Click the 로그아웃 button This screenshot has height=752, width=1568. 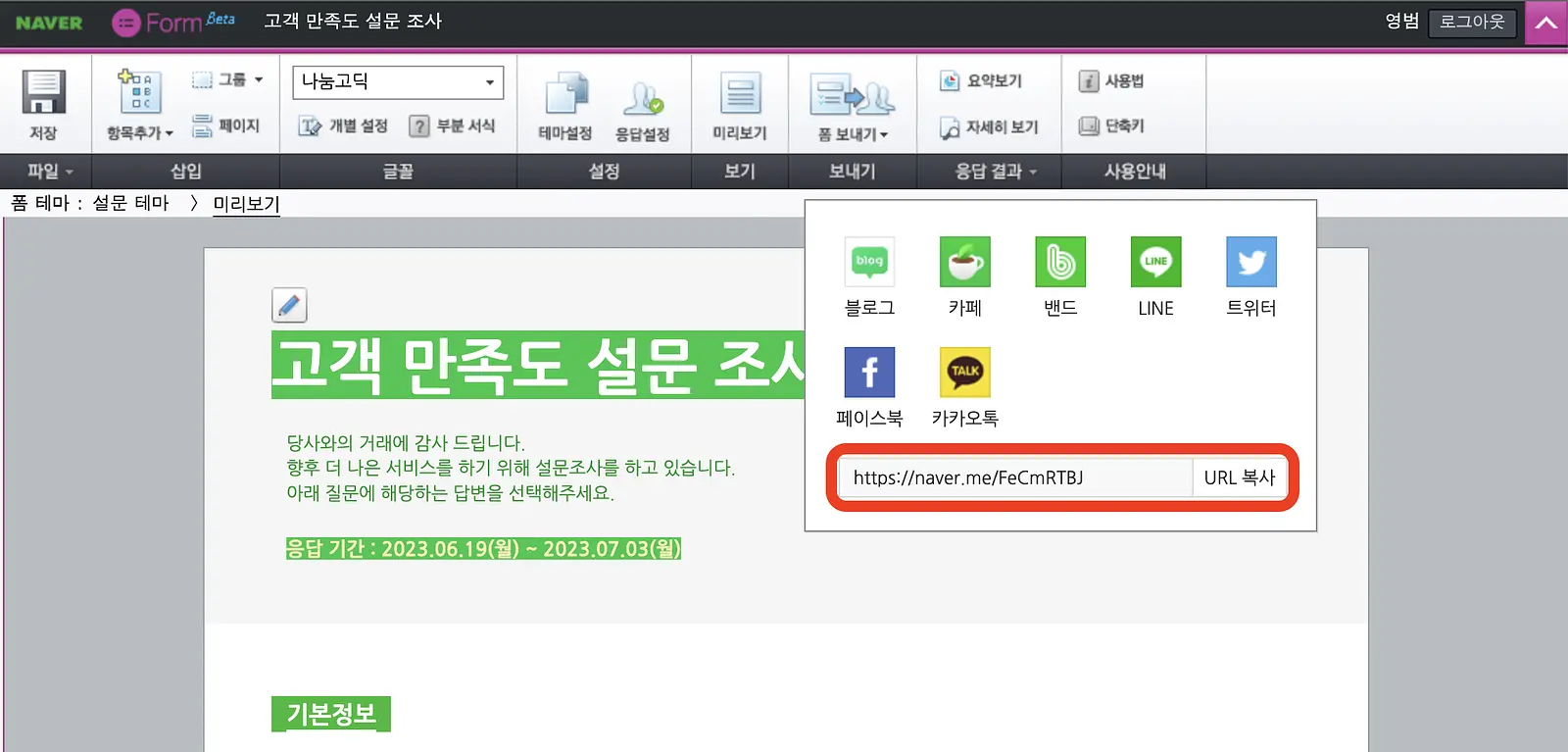click(x=1472, y=22)
